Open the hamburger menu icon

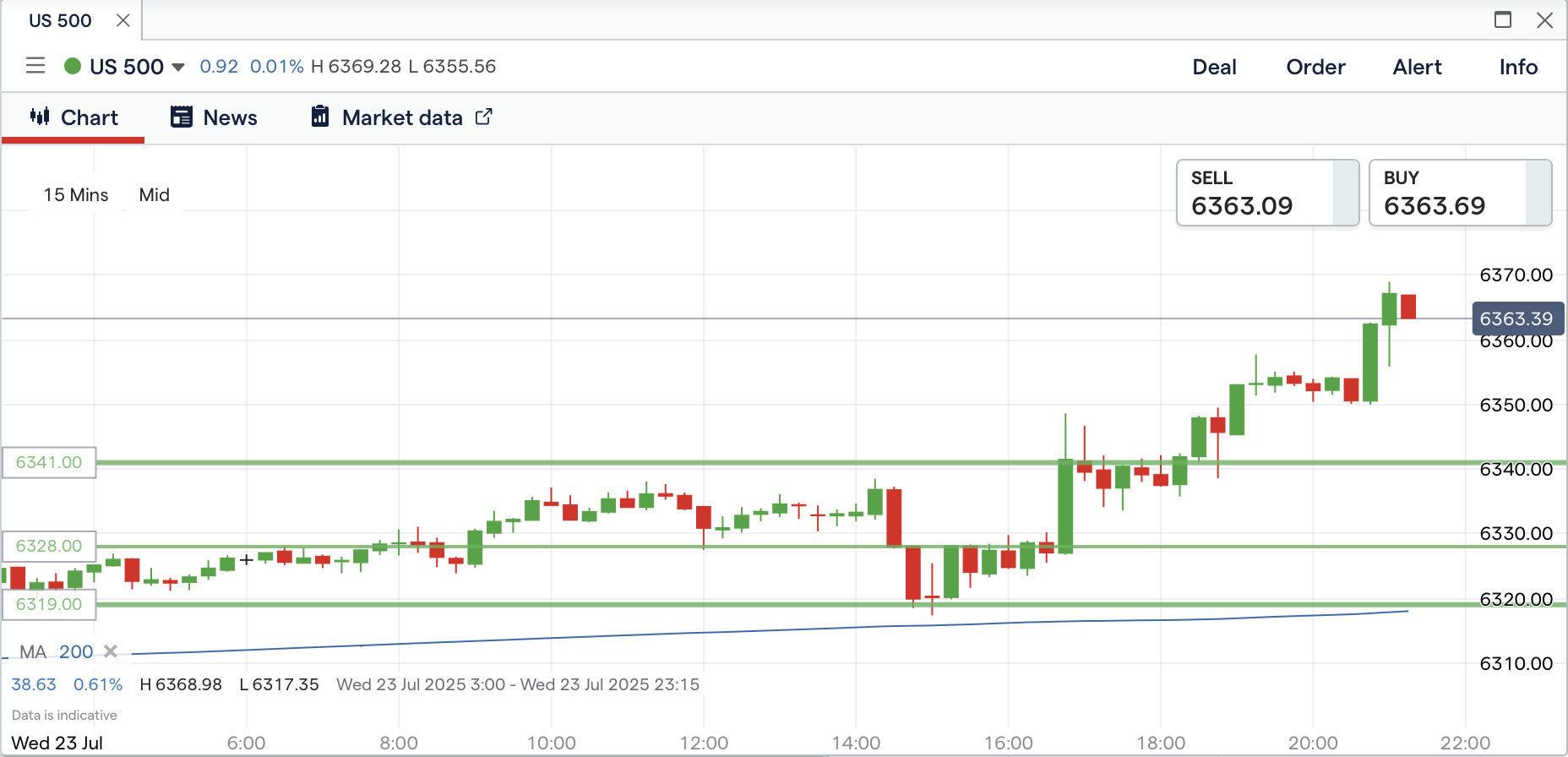pyautogui.click(x=35, y=66)
